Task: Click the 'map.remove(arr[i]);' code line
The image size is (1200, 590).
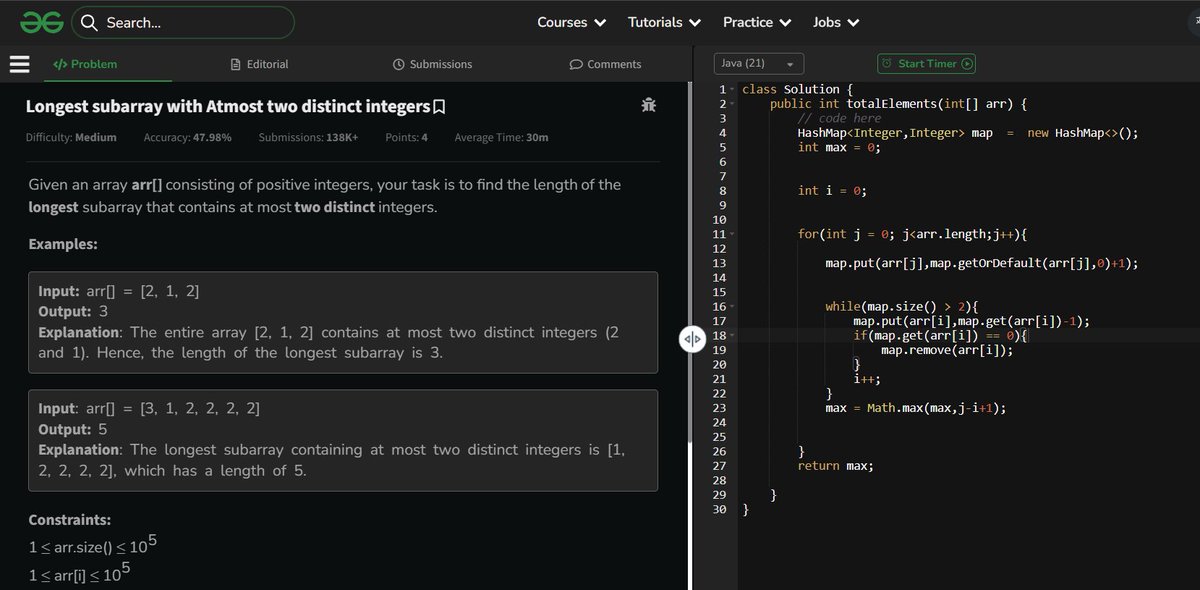Action: click(947, 350)
